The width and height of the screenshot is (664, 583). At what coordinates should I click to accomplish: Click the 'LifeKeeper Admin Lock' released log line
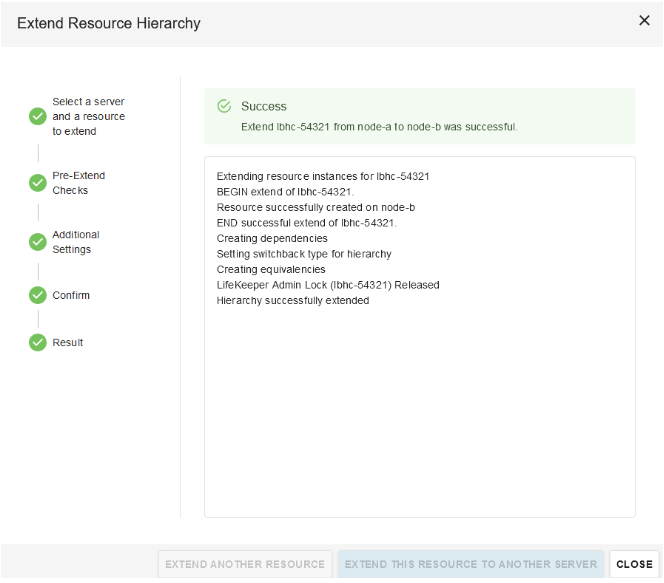(328, 285)
